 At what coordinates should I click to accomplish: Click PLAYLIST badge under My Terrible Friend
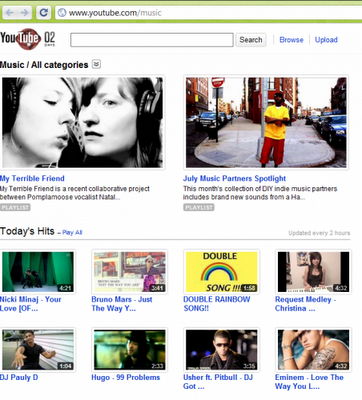15,207
